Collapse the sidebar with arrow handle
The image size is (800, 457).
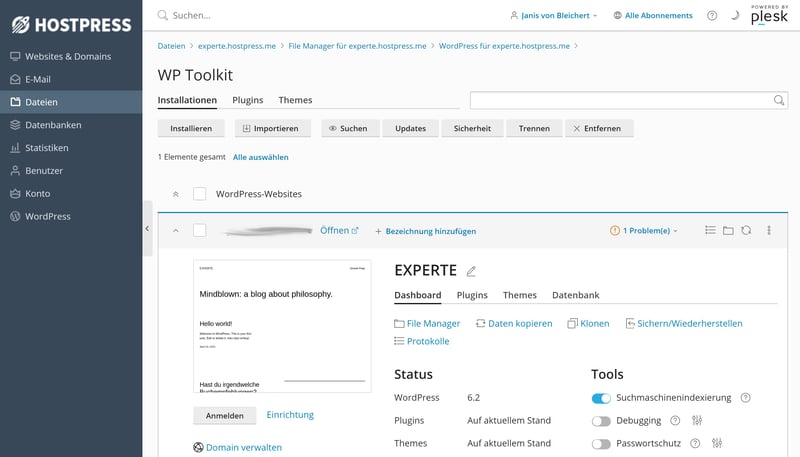coord(147,228)
